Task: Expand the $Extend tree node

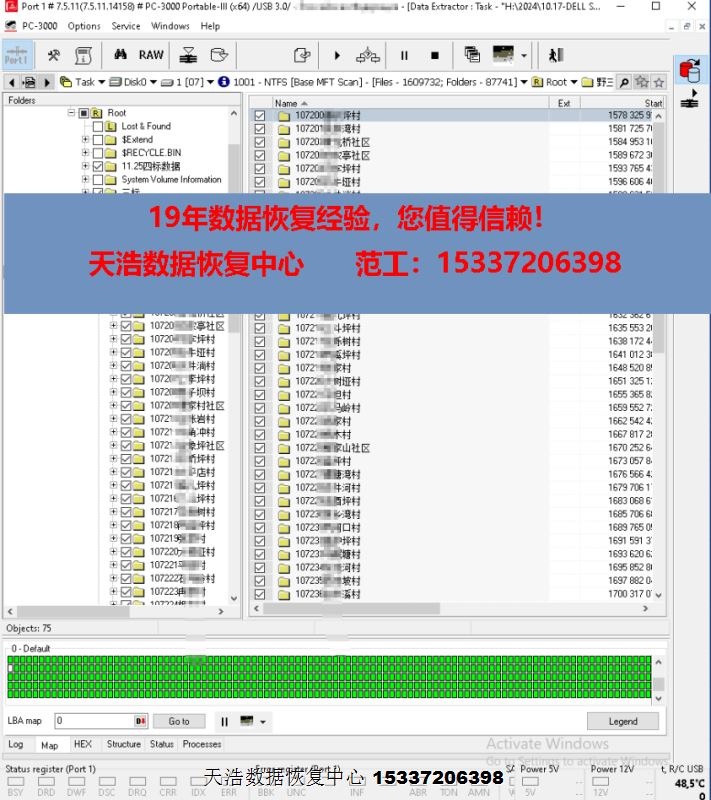Action: [86, 140]
